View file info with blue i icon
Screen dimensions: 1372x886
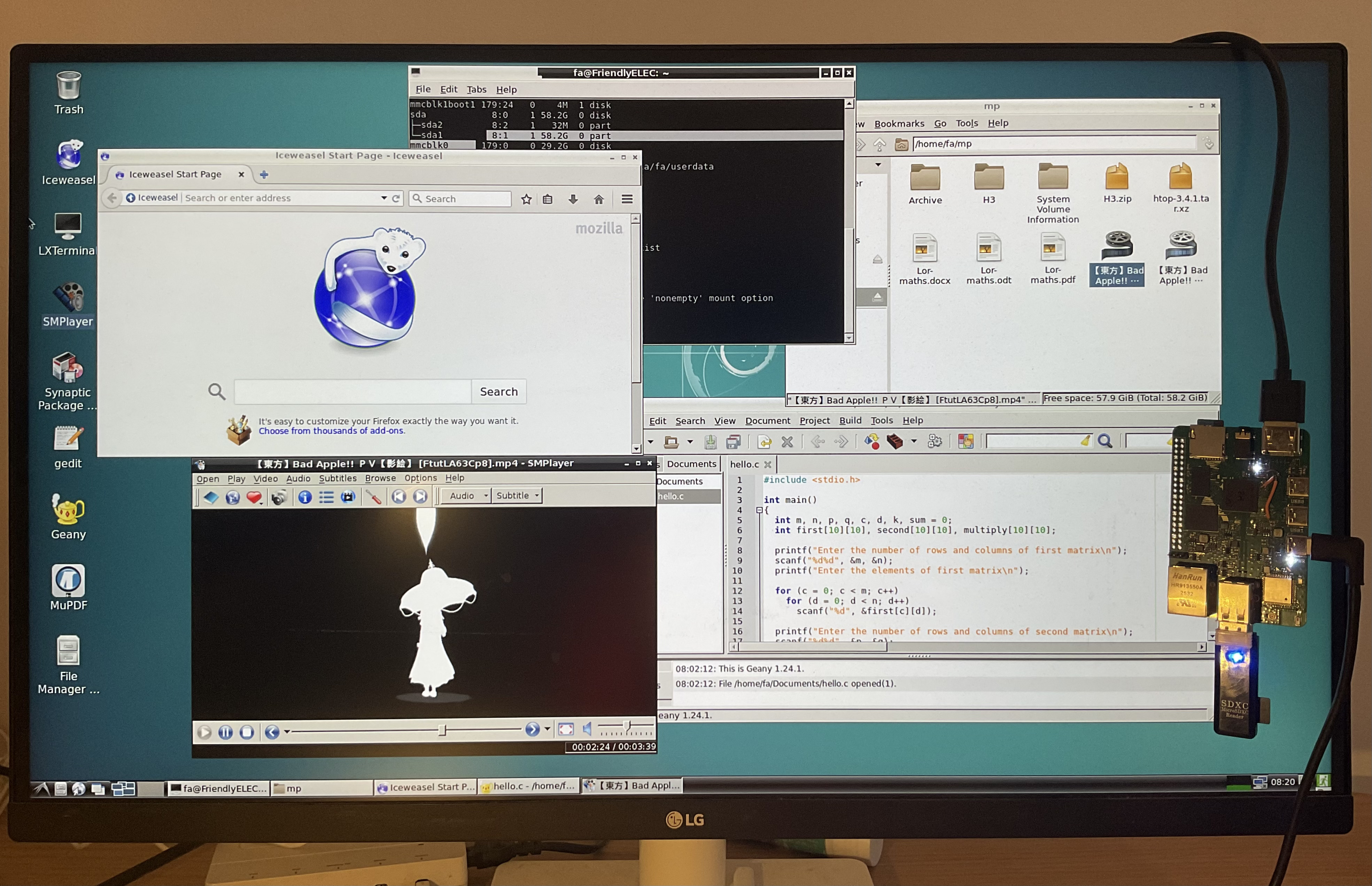tap(305, 497)
